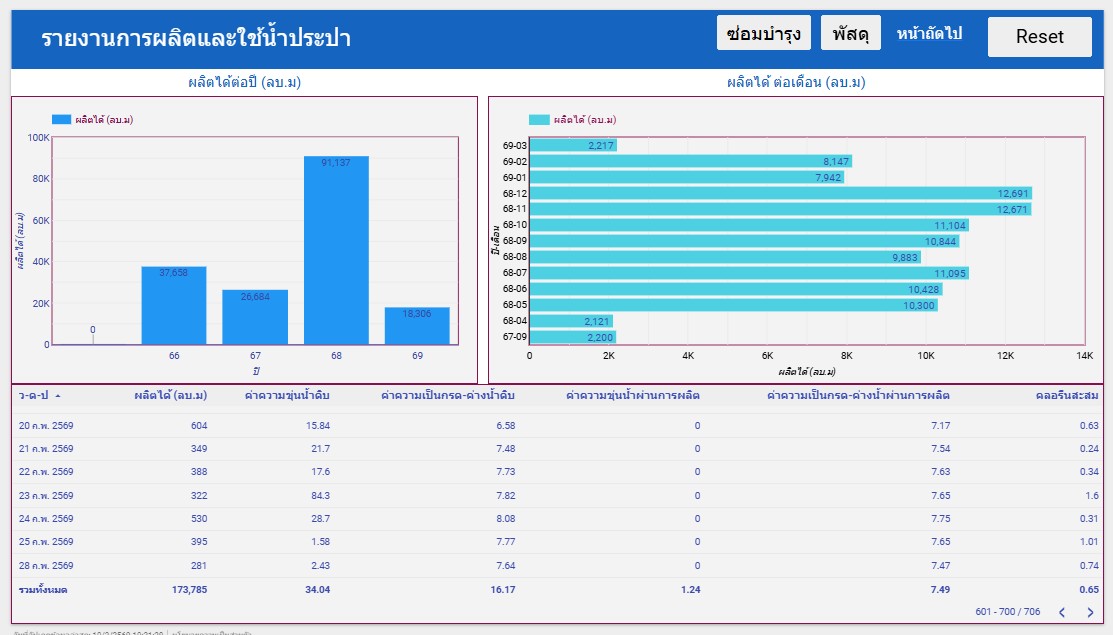Toggle sort arrow on ว-ด-ป column

coord(57,396)
